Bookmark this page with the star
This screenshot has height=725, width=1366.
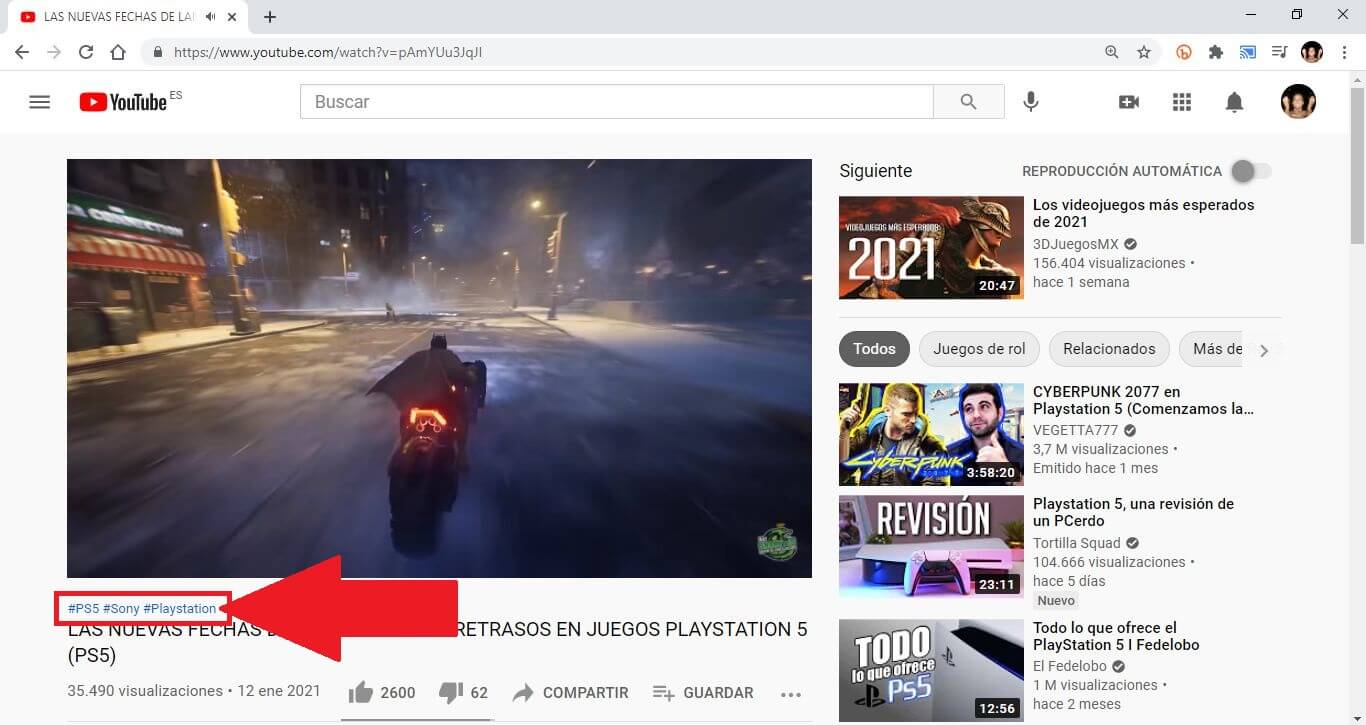point(1144,52)
